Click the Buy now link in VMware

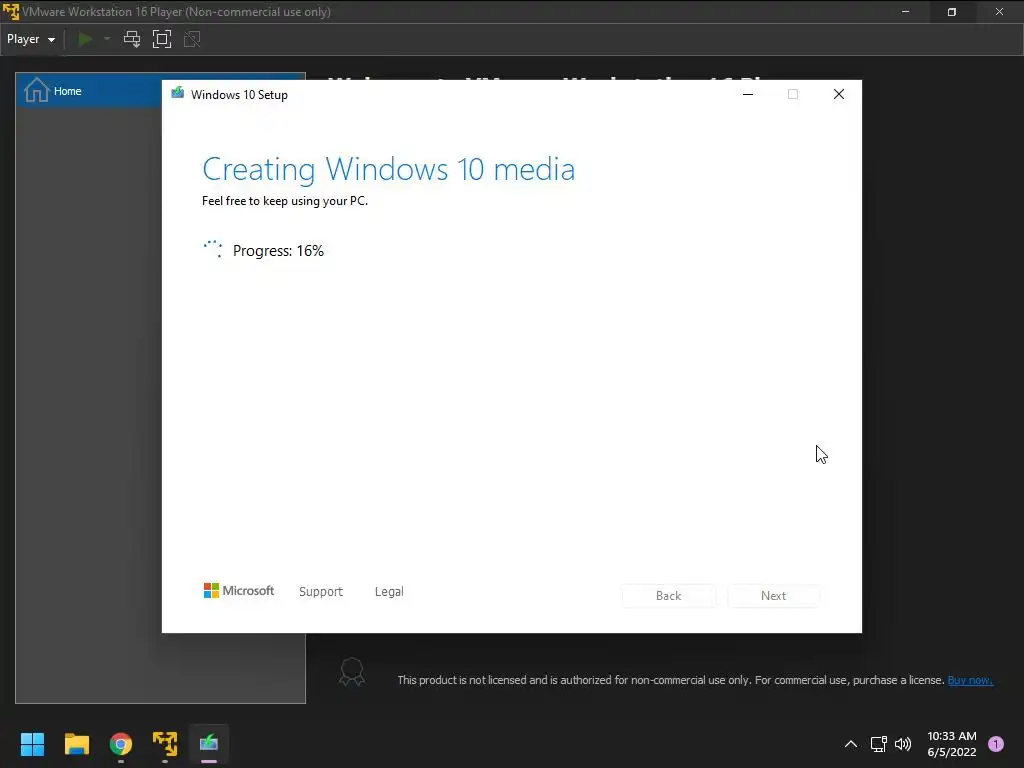point(970,680)
